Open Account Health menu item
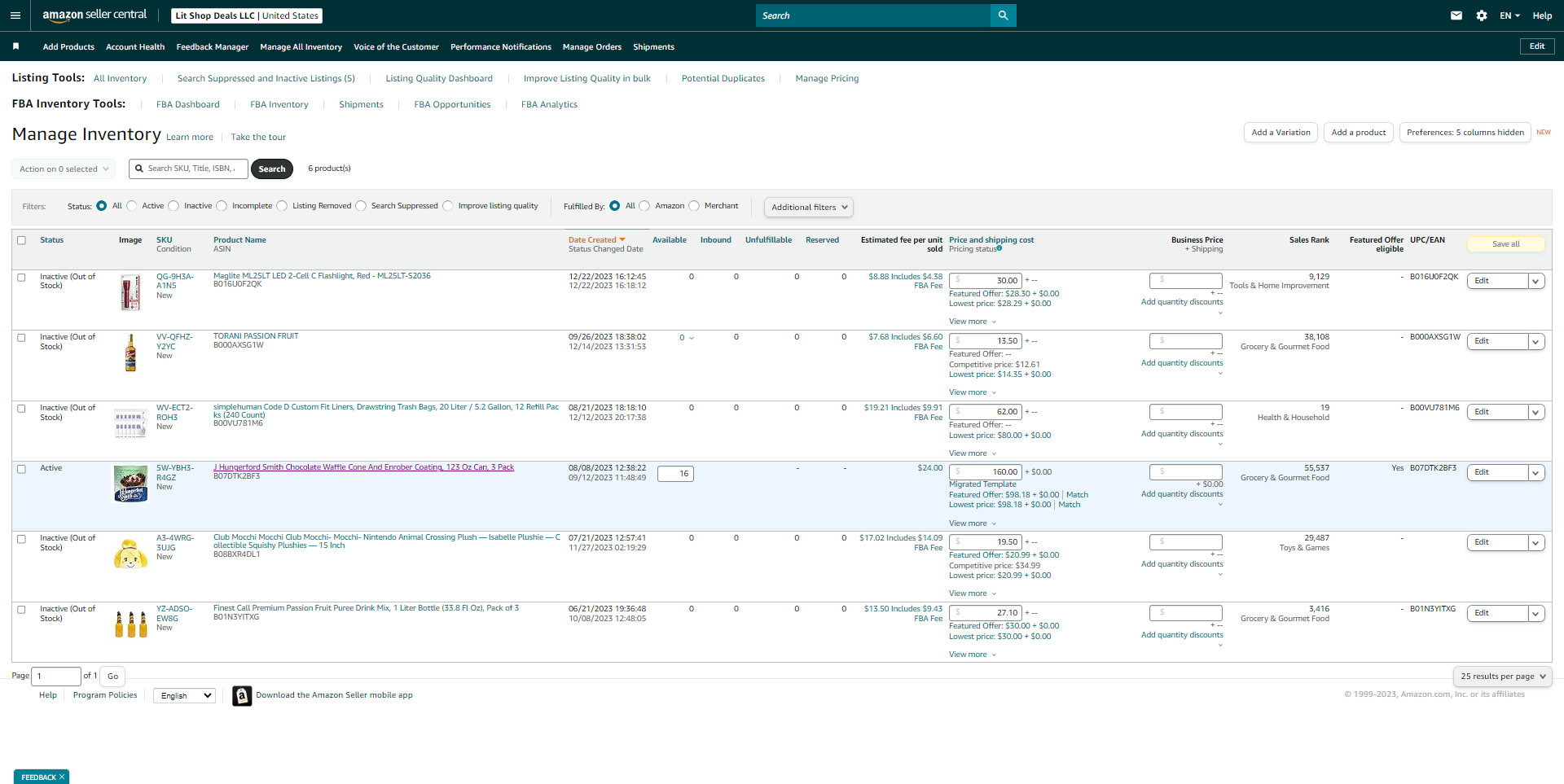This screenshot has height=784, width=1564. [x=135, y=47]
